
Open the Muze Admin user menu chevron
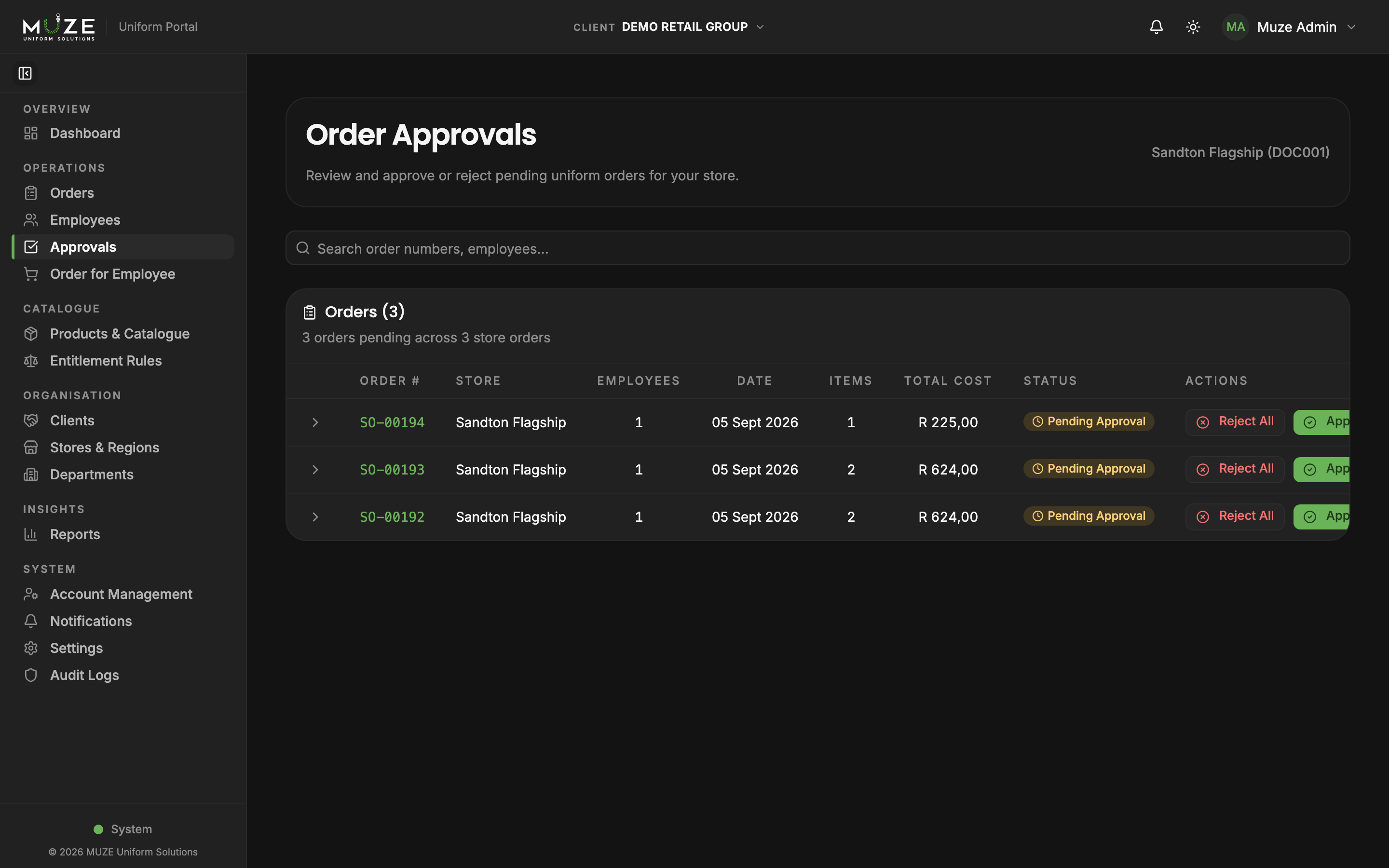point(1351,27)
